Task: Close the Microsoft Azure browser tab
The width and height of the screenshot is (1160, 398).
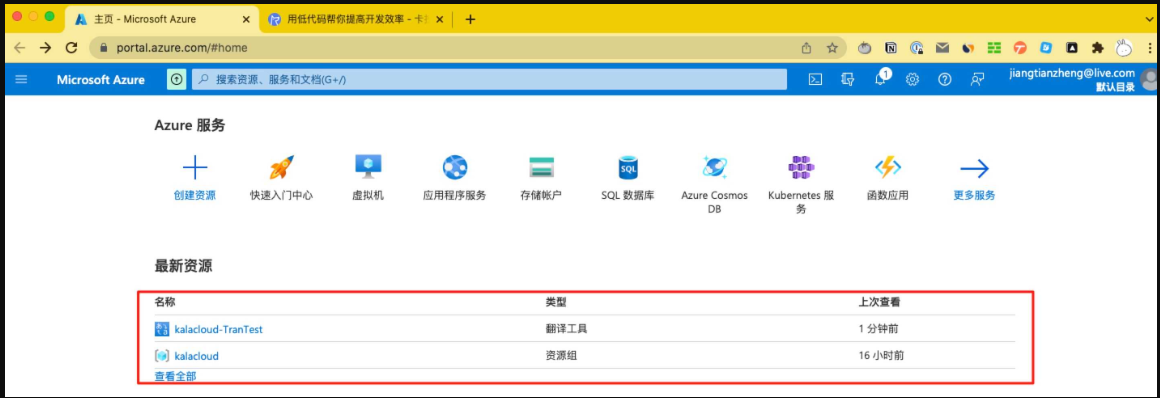Action: tap(246, 19)
